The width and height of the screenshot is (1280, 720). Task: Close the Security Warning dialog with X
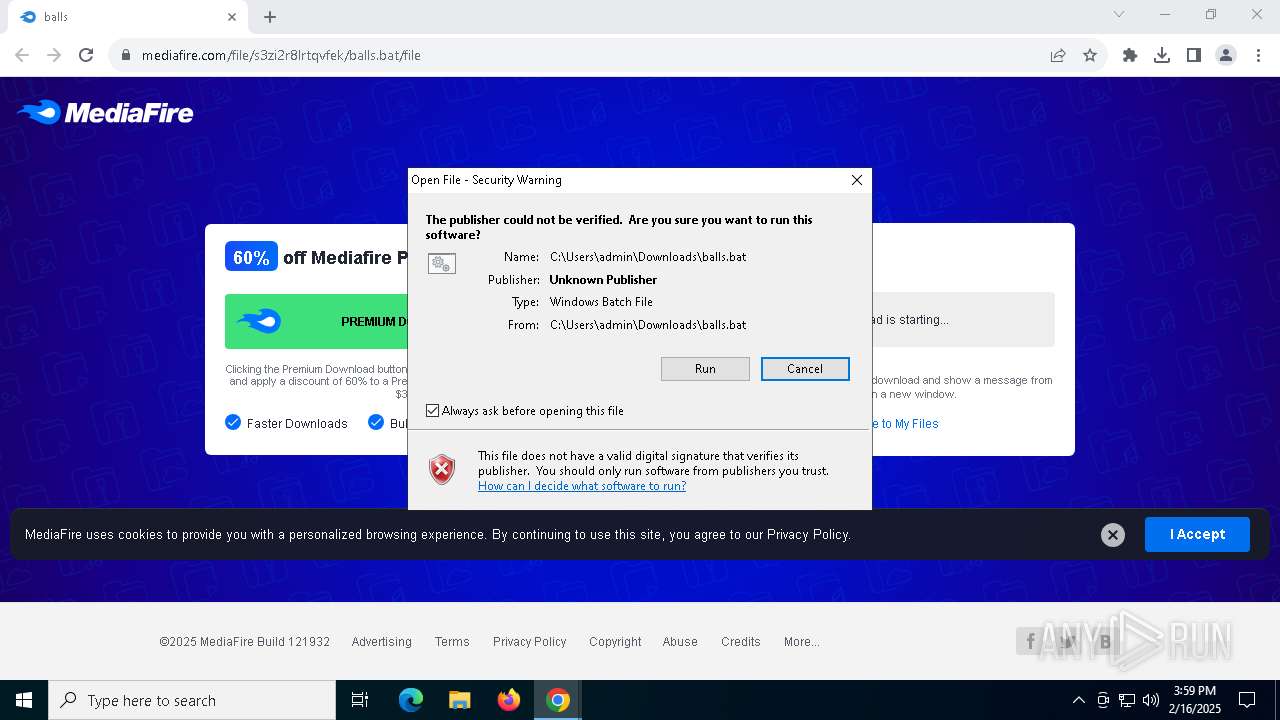point(857,180)
